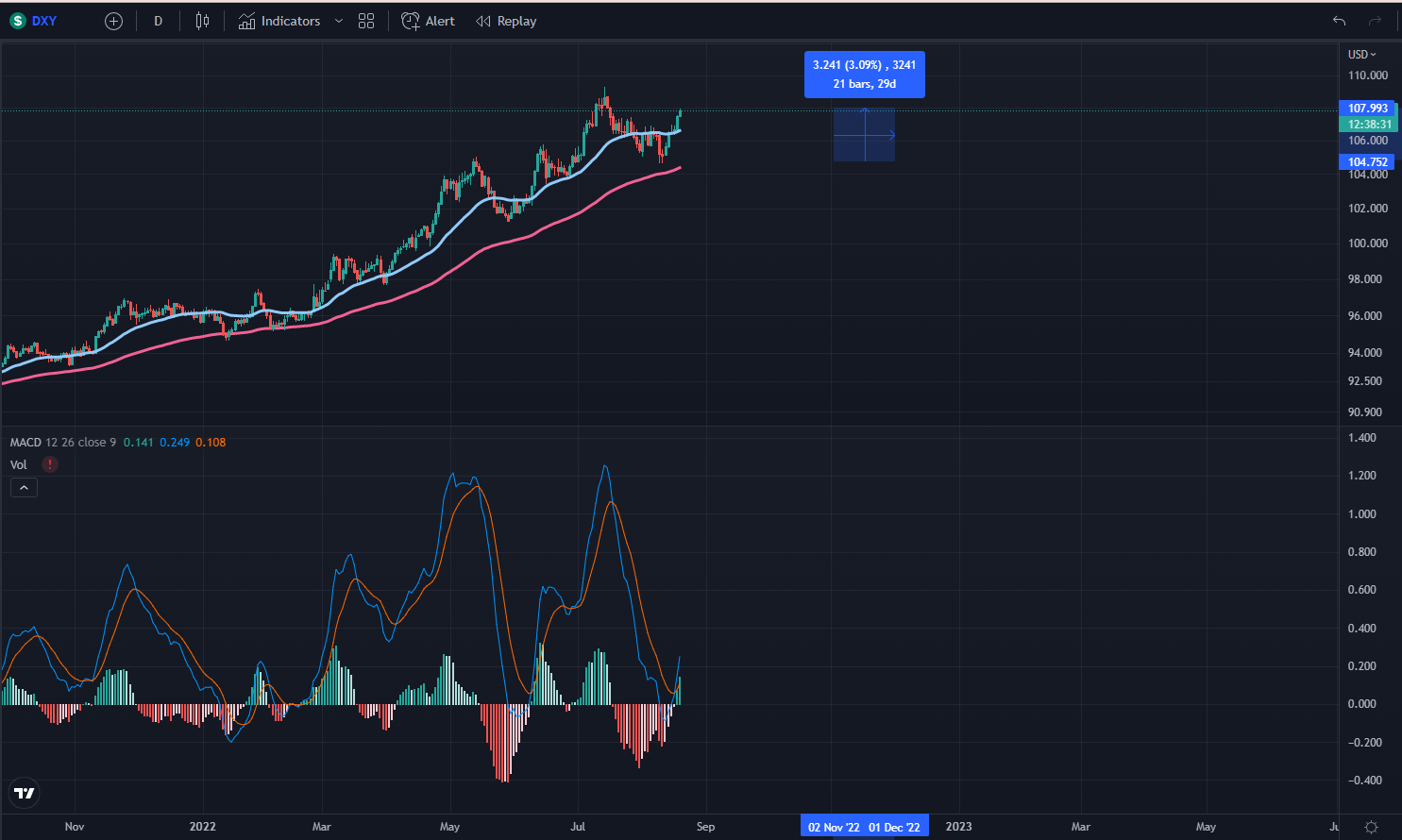Image resolution: width=1402 pixels, height=840 pixels.
Task: Click the undo arrow icon
Action: coord(1340,18)
